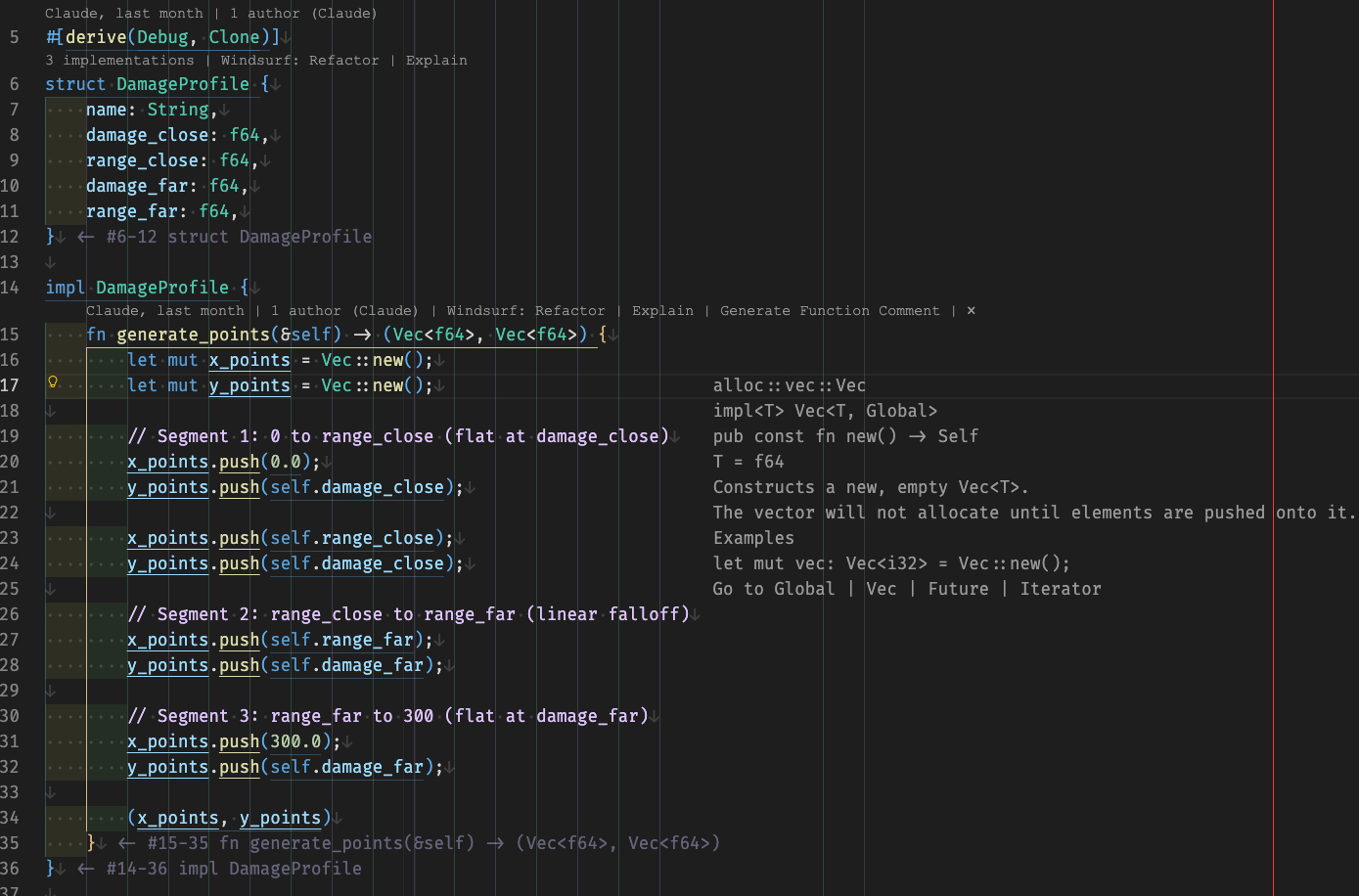Click "Claude, last month" above the derive attribute
Viewport: 1359px width, 896px height.
pos(124,14)
